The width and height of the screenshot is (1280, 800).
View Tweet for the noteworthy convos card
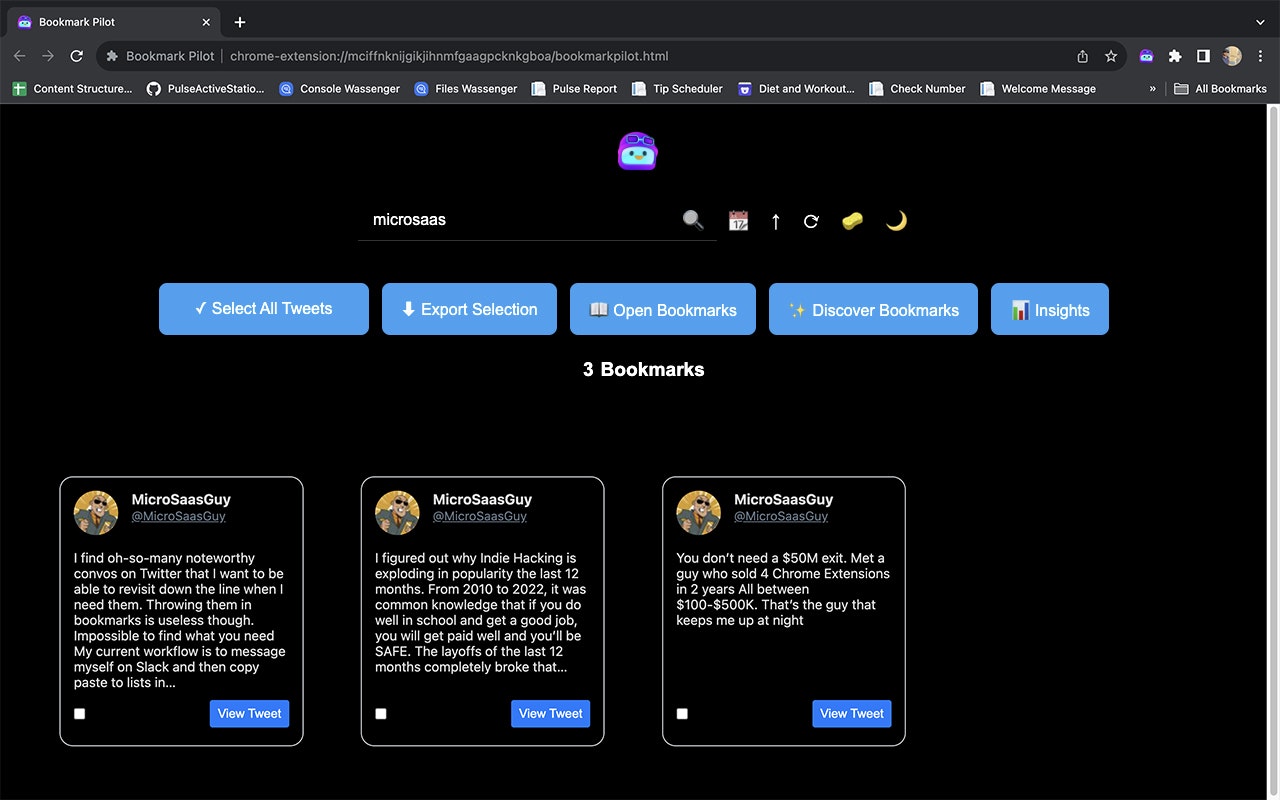pyautogui.click(x=249, y=714)
